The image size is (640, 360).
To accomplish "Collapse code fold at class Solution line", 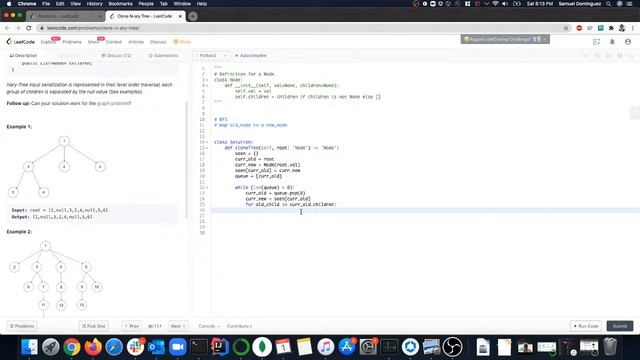I will [x=207, y=142].
